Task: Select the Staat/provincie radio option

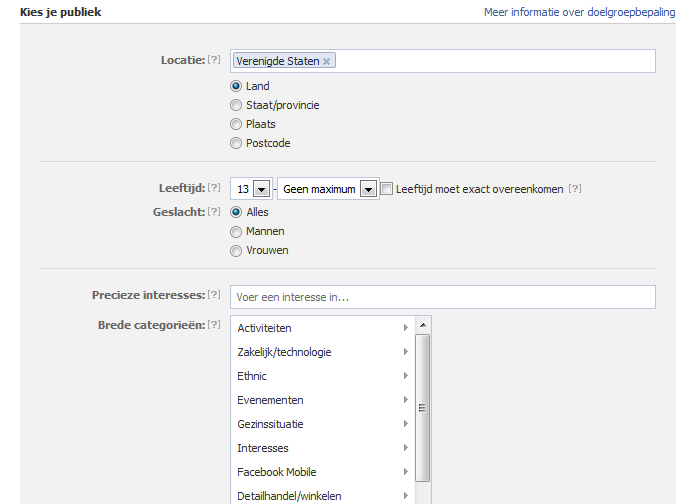Action: pyautogui.click(x=236, y=105)
